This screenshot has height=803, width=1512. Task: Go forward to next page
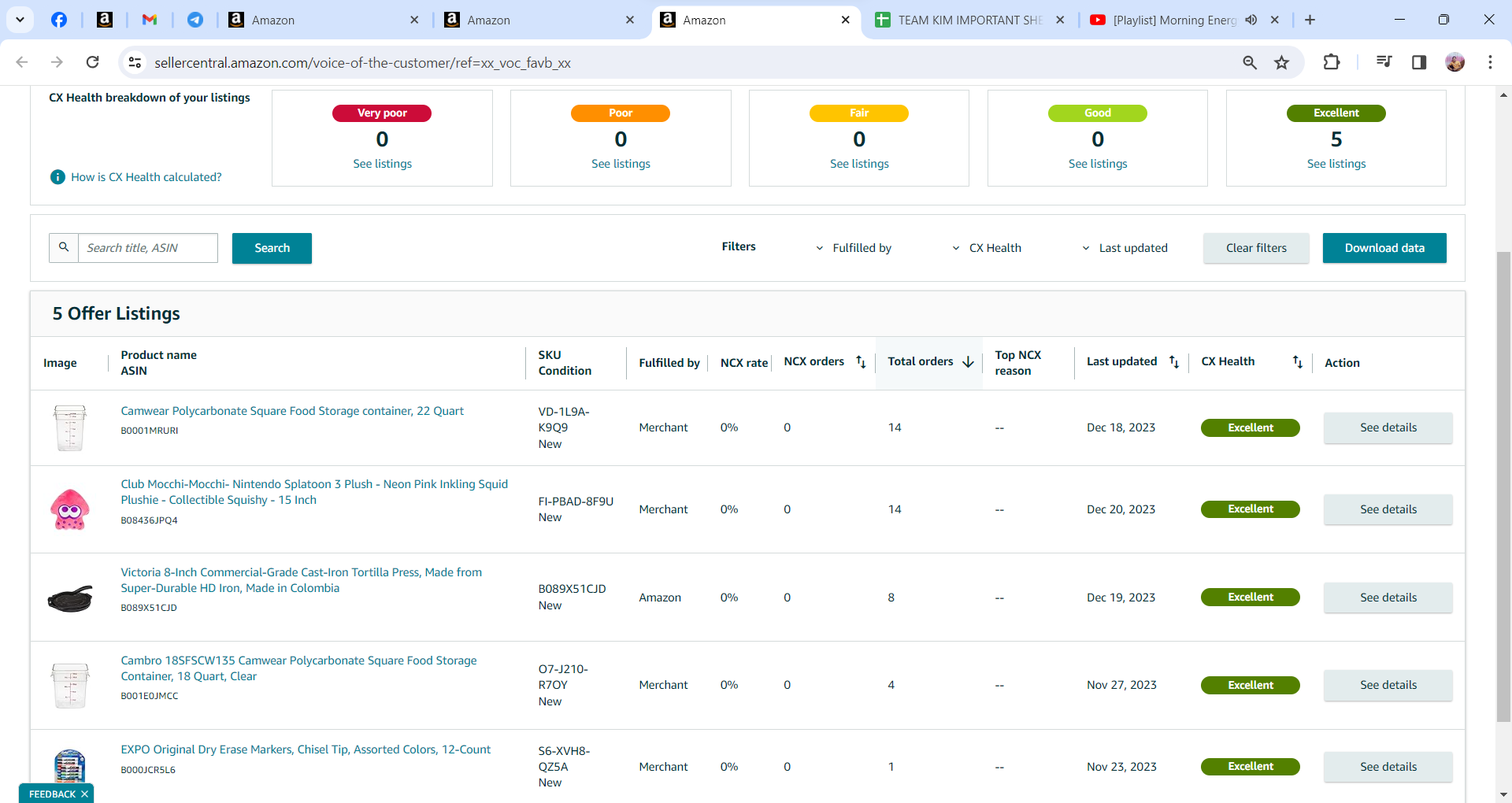(57, 62)
